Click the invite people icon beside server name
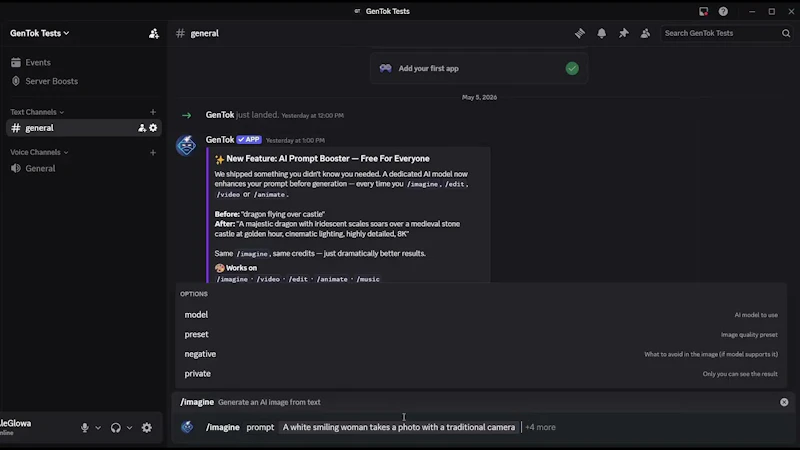Screen dimensions: 800x450 pyautogui.click(x=154, y=34)
